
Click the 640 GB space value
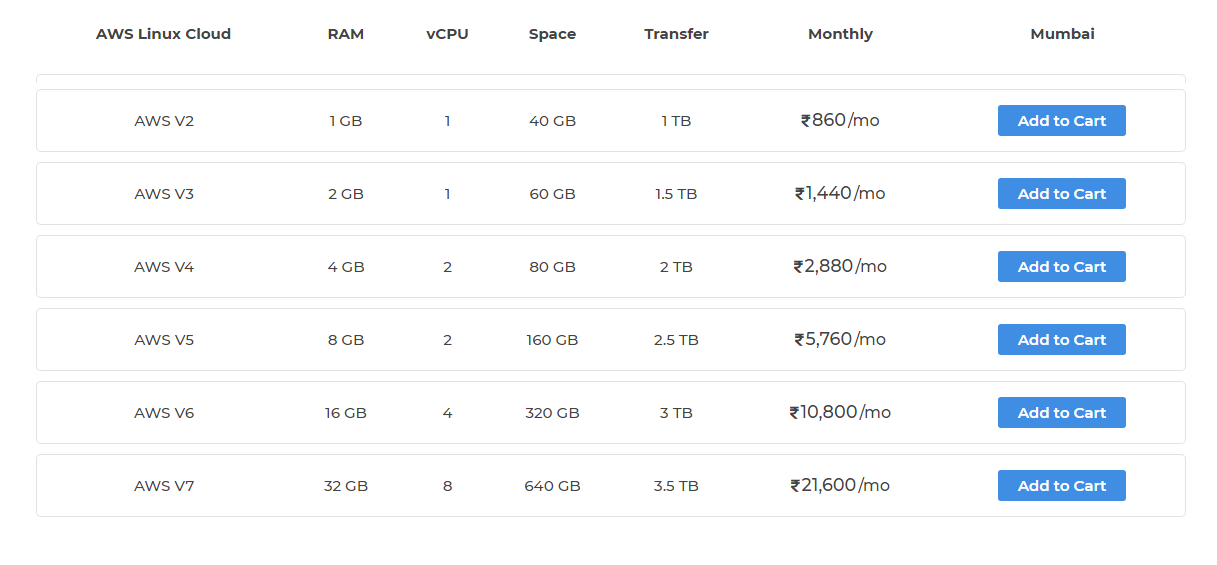pos(552,486)
